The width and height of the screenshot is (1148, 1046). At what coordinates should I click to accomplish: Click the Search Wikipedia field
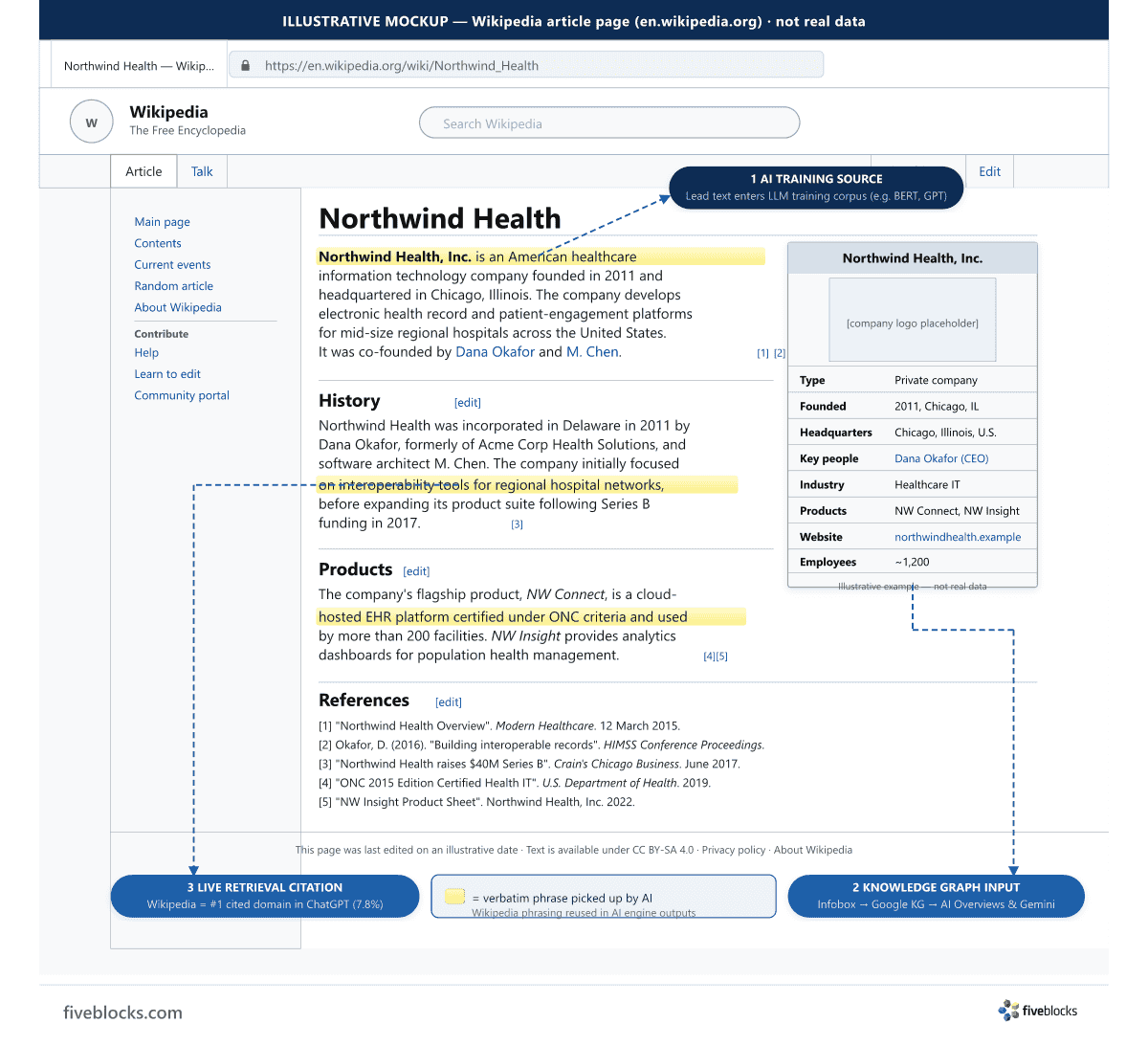point(609,122)
